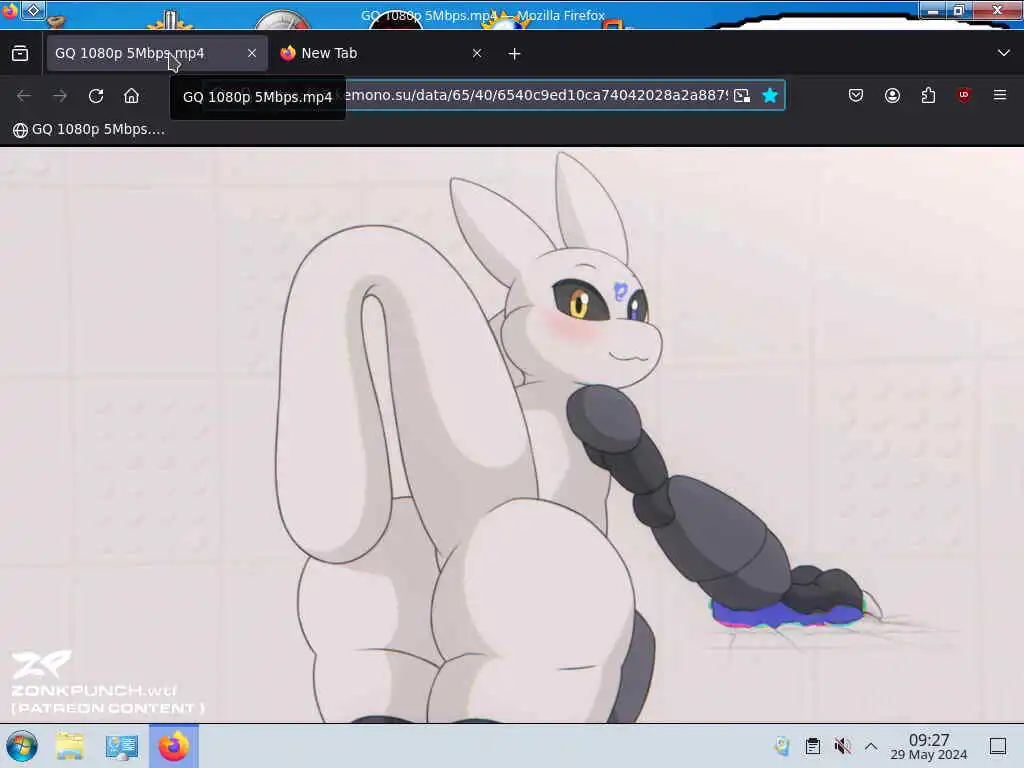Toggle picture-in-picture icon in address bar
This screenshot has width=1024, height=768.
[x=742, y=96]
